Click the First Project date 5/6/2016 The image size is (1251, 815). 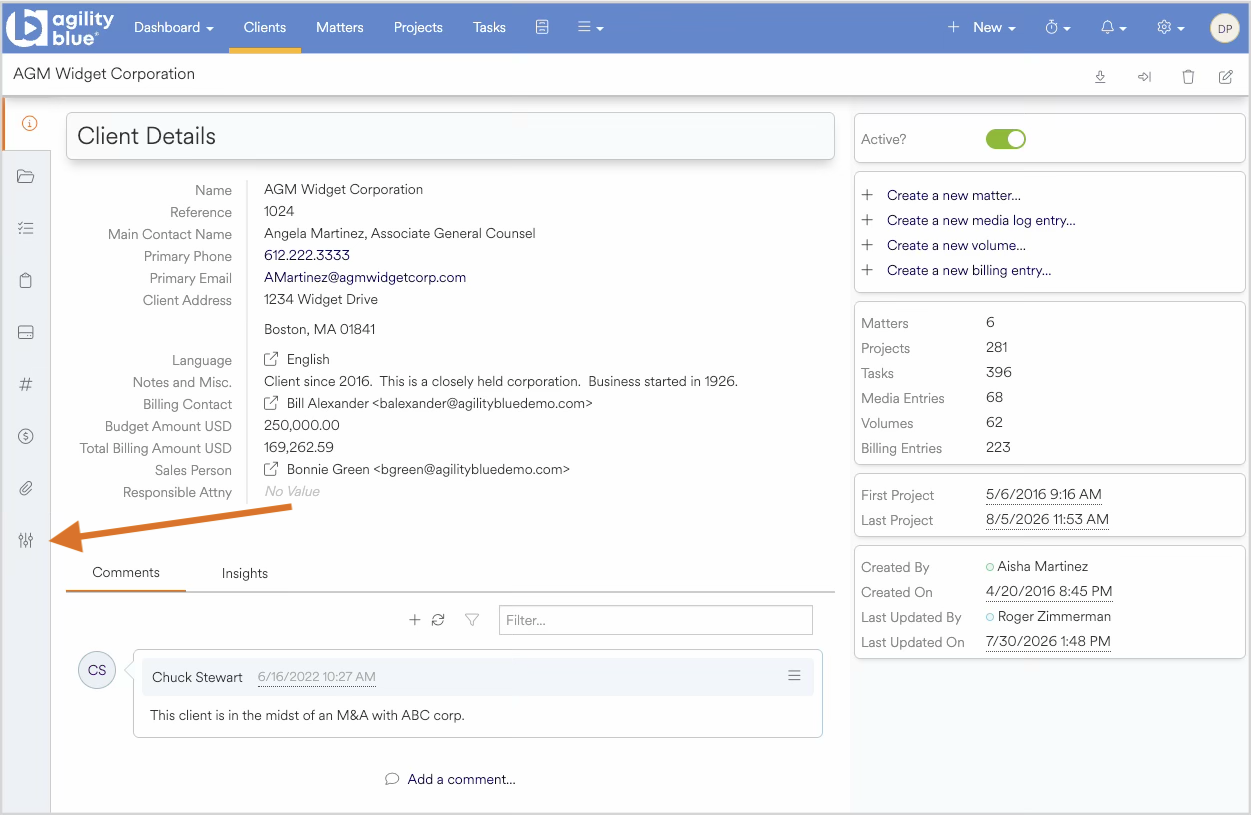pyautogui.click(x=1044, y=494)
